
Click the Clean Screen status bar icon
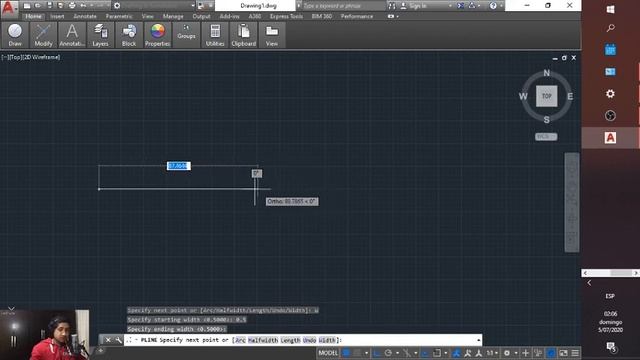pos(563,353)
